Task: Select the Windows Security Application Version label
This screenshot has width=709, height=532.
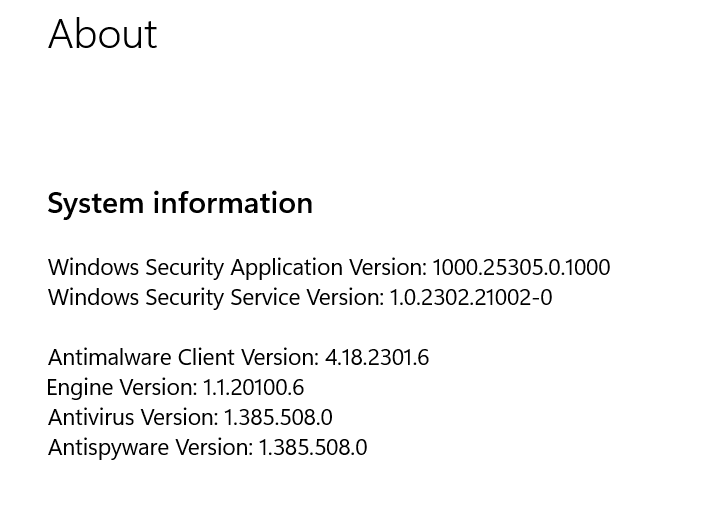Action: 237,268
